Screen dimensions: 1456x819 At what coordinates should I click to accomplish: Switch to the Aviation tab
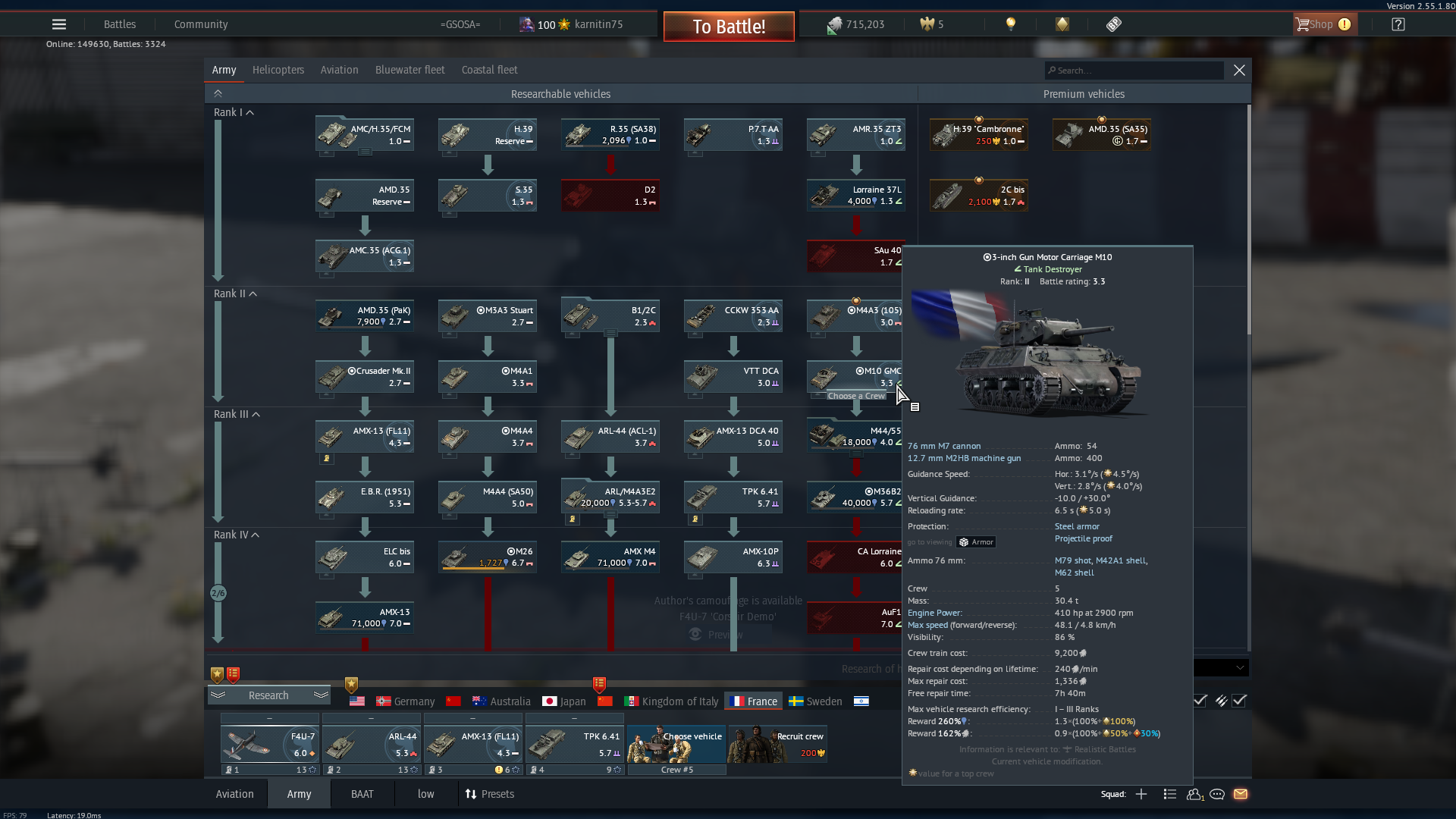coord(339,70)
